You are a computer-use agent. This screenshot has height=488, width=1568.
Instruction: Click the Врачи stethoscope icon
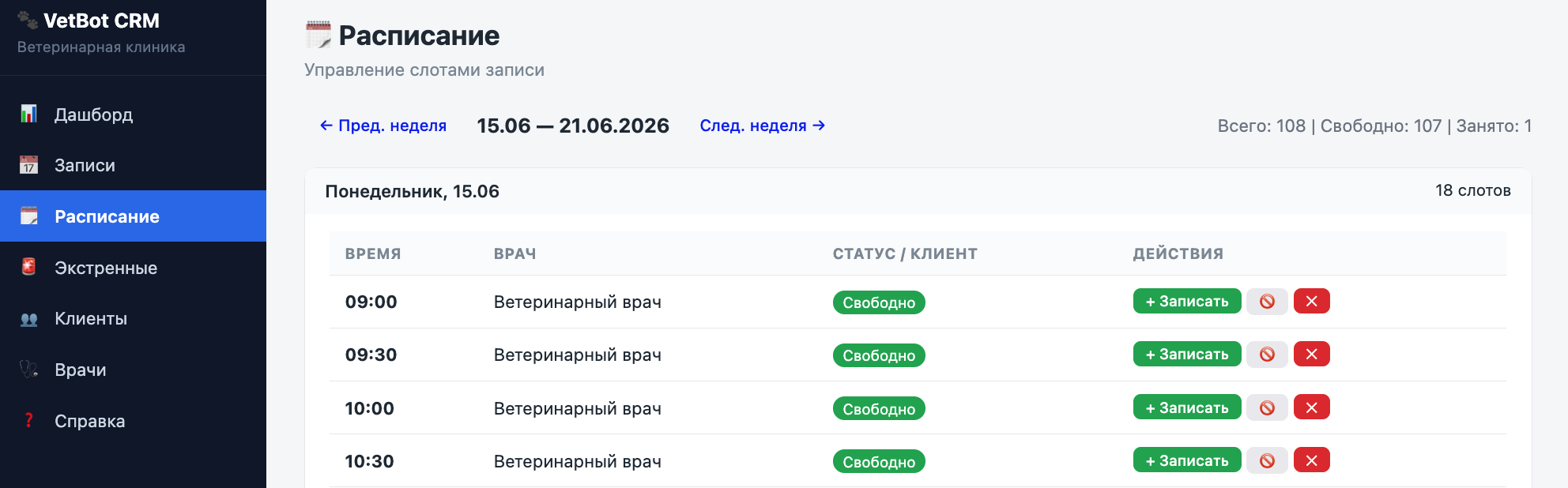point(28,369)
